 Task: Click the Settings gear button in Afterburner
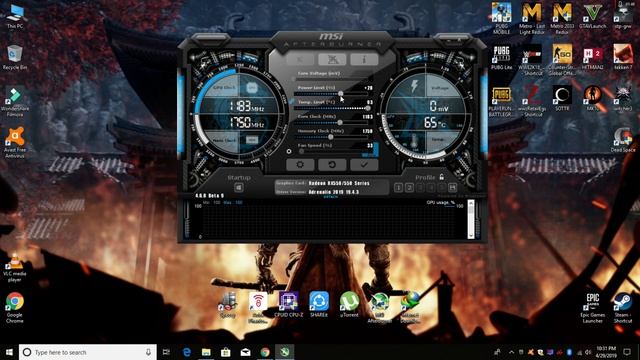(300, 164)
